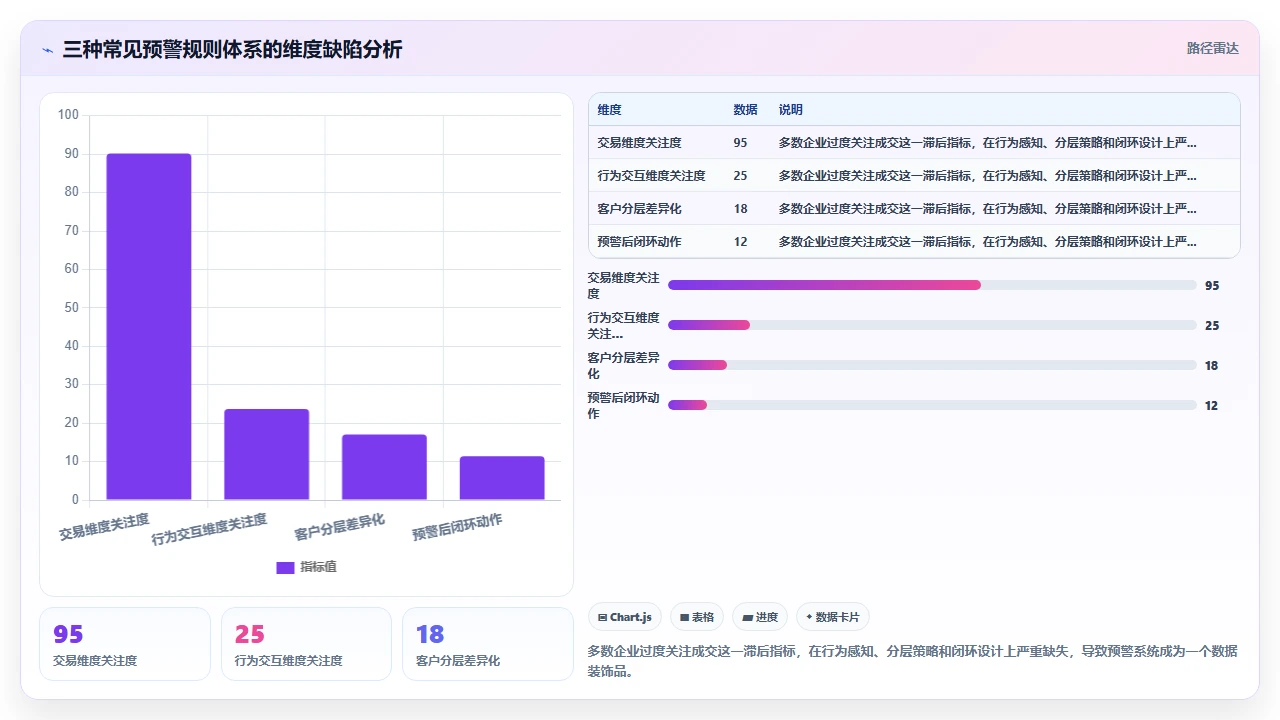The width and height of the screenshot is (1280, 720).
Task: Select the 行为交互维度关注度 bar in the chart
Action: (x=267, y=454)
